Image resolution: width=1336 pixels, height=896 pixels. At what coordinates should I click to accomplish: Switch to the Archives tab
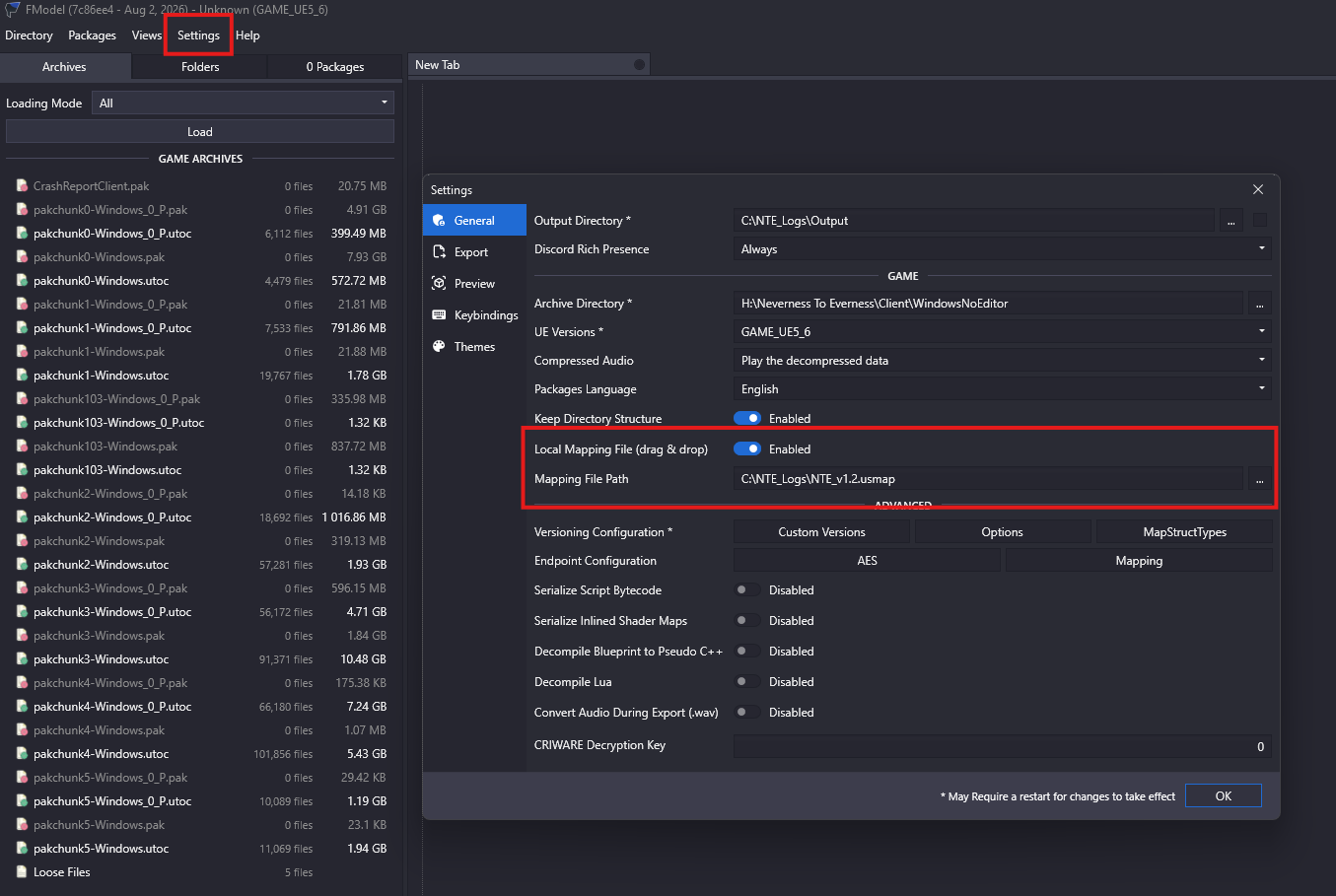64,67
